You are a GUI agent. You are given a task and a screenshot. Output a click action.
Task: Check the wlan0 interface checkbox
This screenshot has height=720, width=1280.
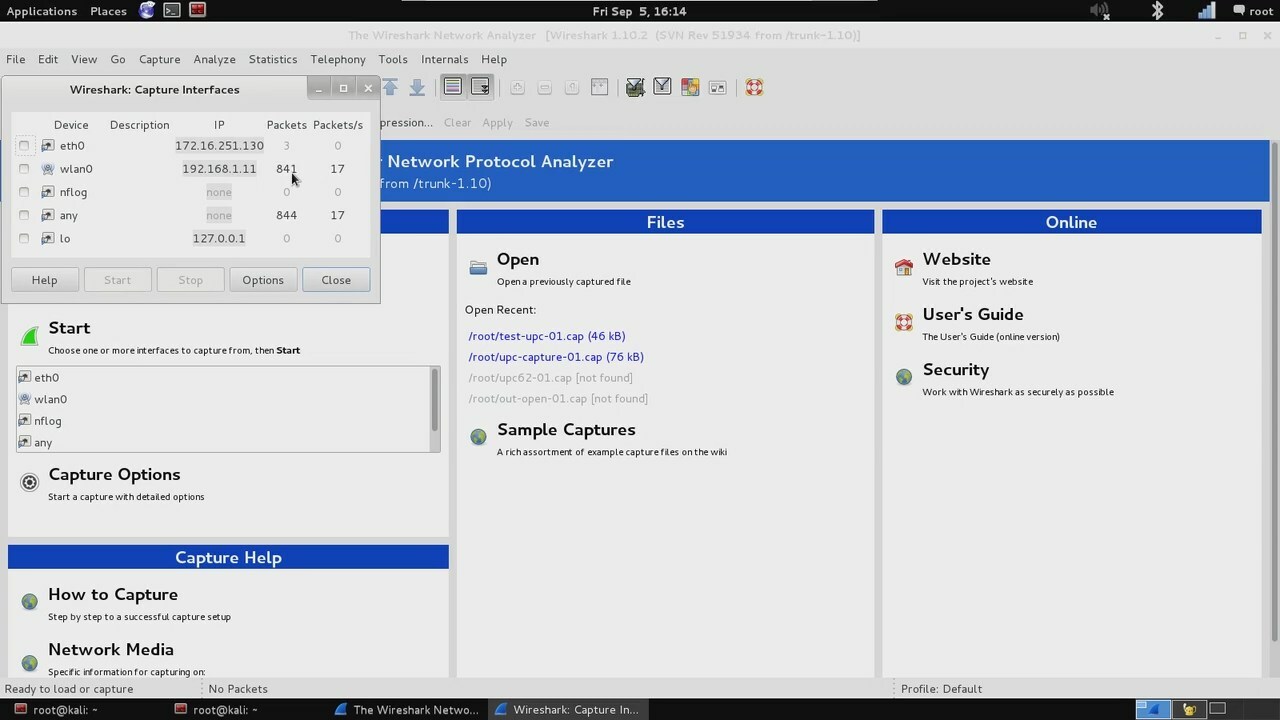[x=24, y=169]
